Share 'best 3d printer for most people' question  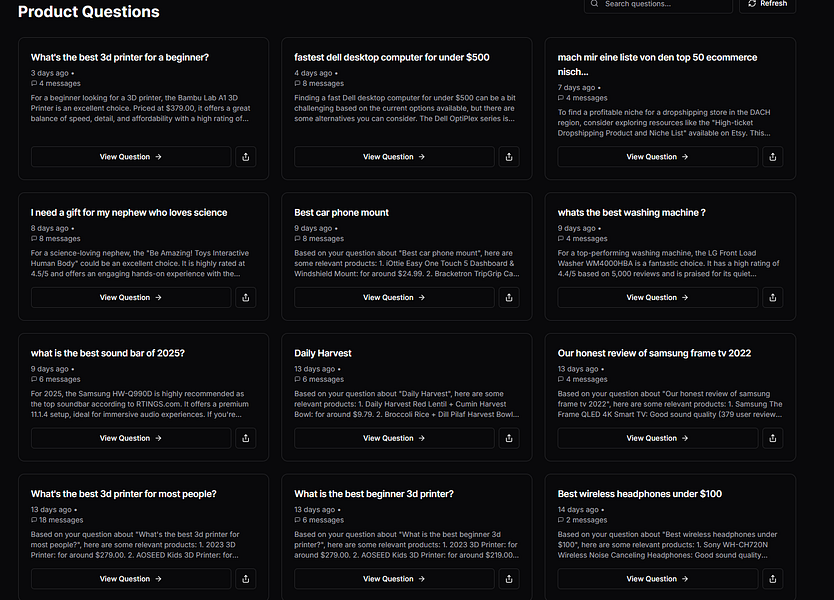click(246, 579)
